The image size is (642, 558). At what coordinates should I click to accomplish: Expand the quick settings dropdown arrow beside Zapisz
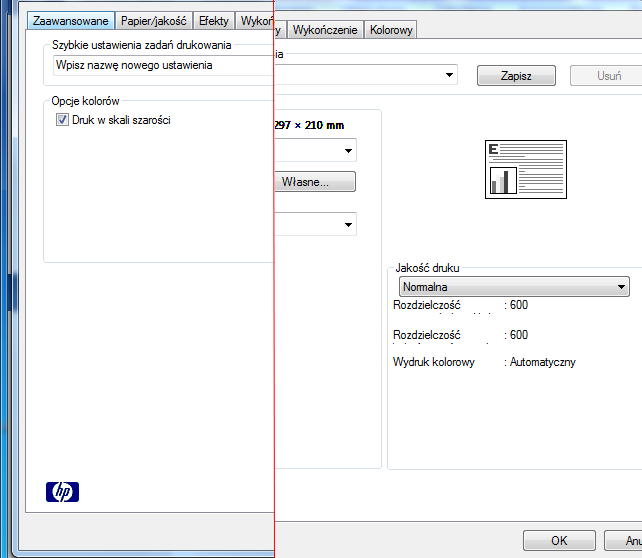point(449,75)
